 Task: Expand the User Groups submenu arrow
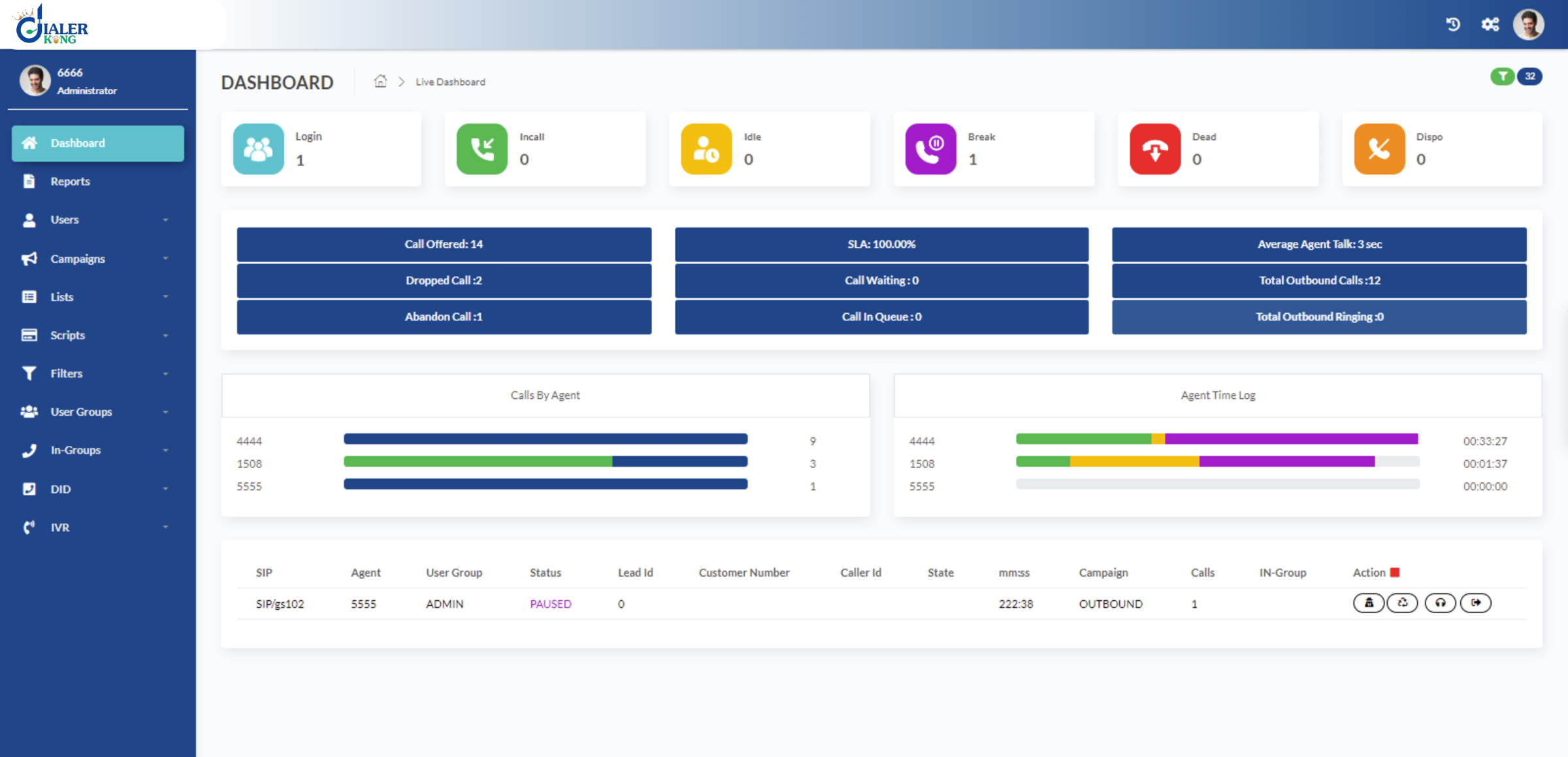165,412
